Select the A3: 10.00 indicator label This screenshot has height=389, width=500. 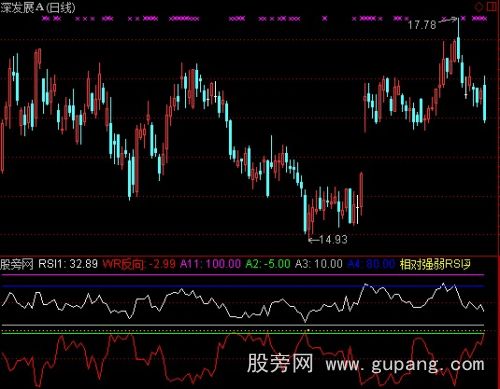tap(319, 264)
